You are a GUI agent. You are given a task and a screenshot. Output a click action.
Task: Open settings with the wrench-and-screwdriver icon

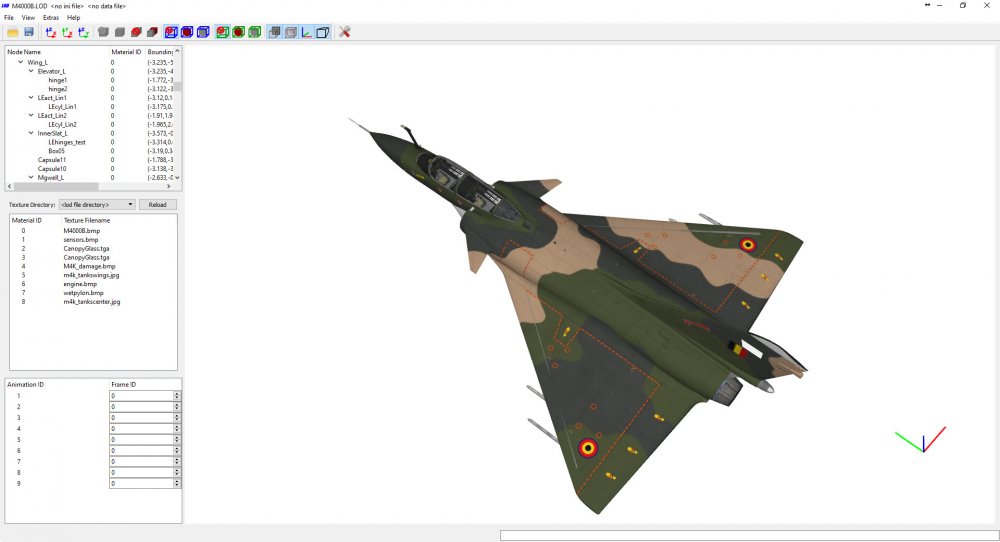(x=344, y=32)
